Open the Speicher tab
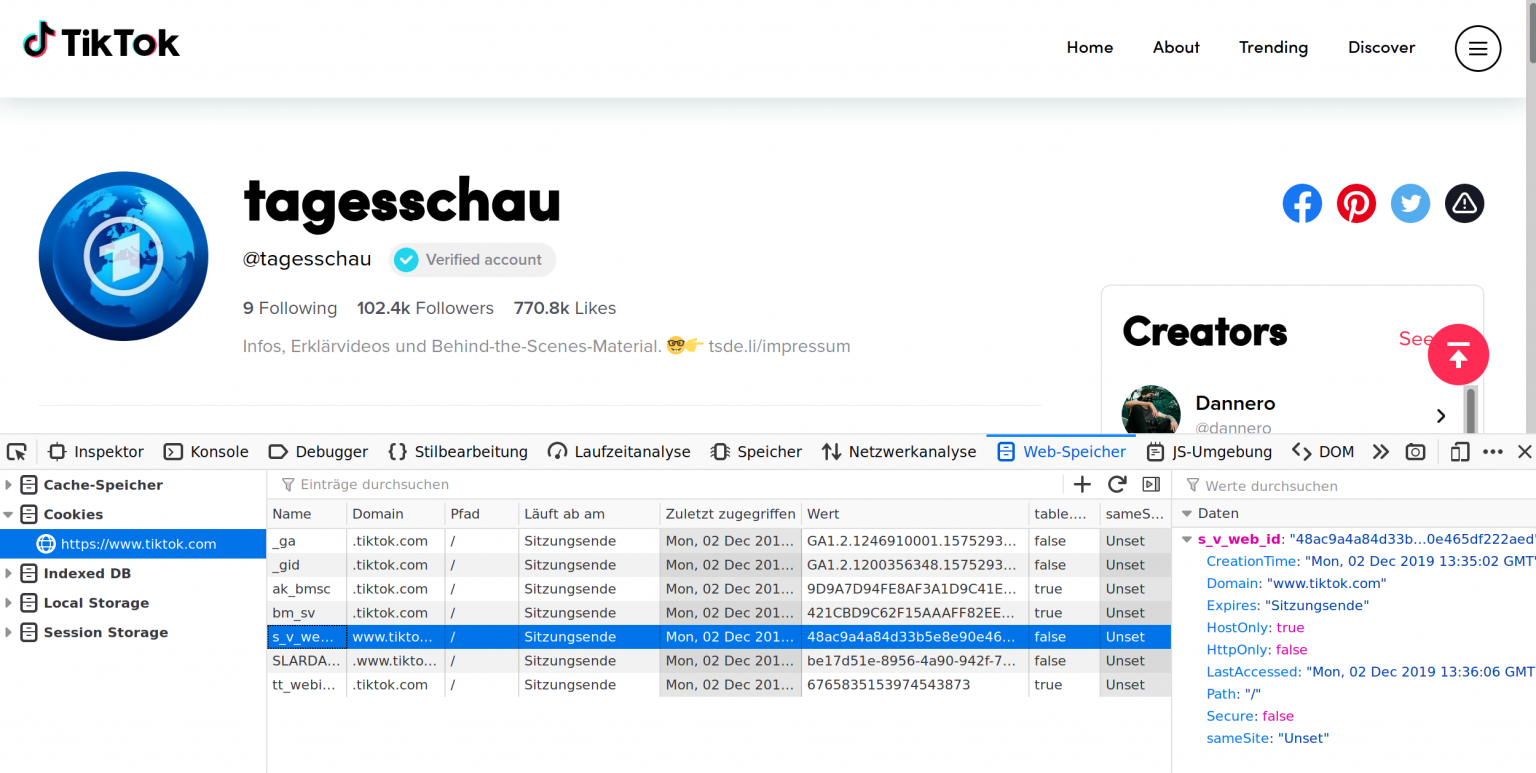This screenshot has width=1536, height=773. pyautogui.click(x=756, y=451)
